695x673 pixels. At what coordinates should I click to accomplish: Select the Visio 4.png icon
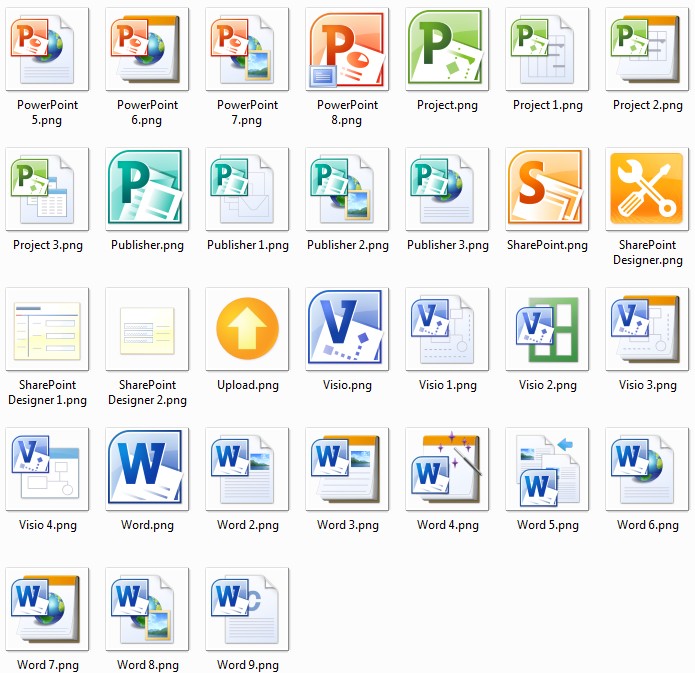pos(47,469)
